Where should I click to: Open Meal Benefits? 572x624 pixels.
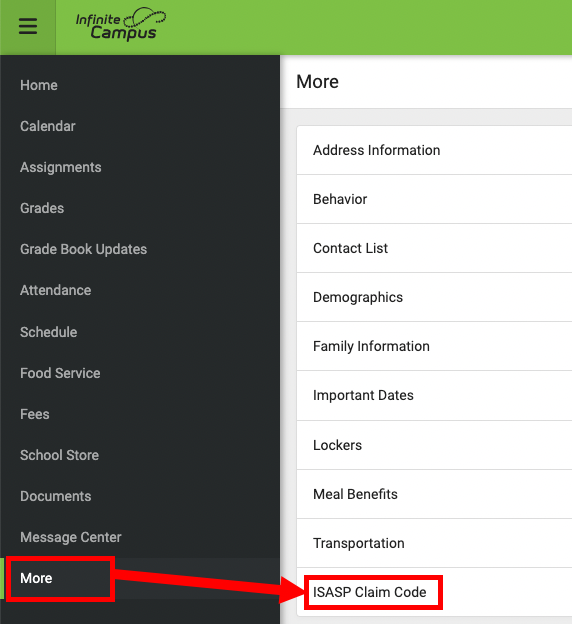click(434, 494)
